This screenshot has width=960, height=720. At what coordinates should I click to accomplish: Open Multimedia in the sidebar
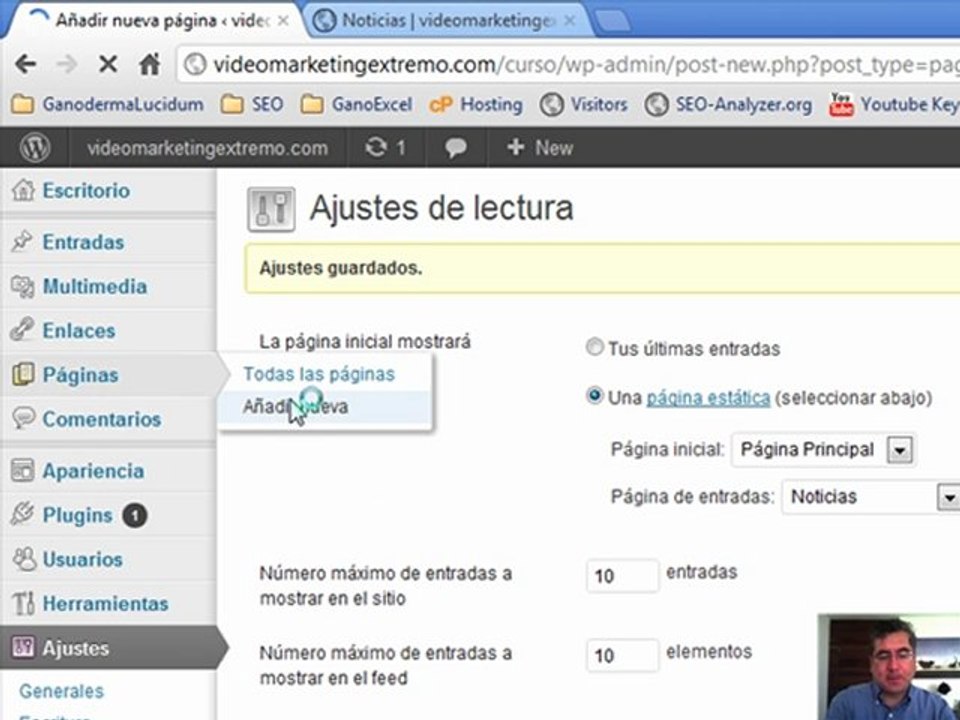click(95, 287)
